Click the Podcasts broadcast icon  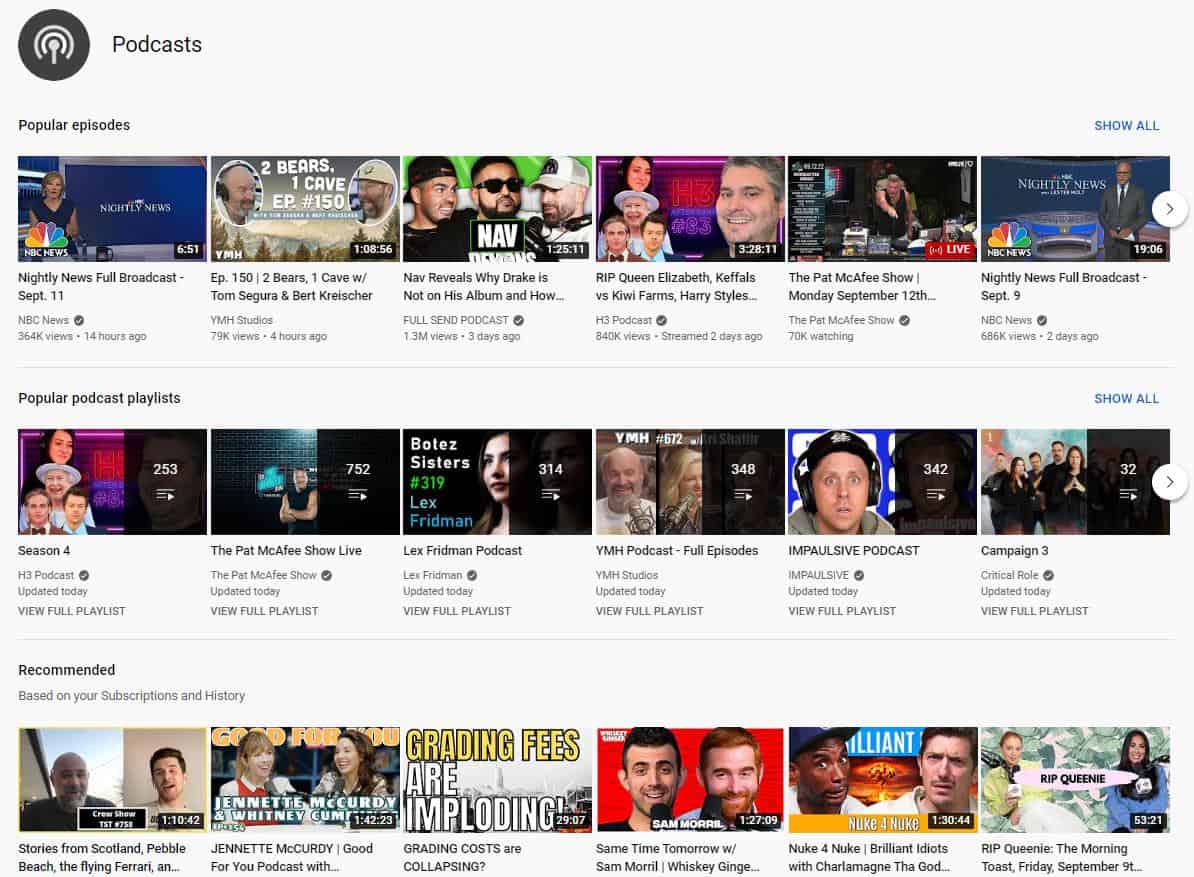[54, 44]
